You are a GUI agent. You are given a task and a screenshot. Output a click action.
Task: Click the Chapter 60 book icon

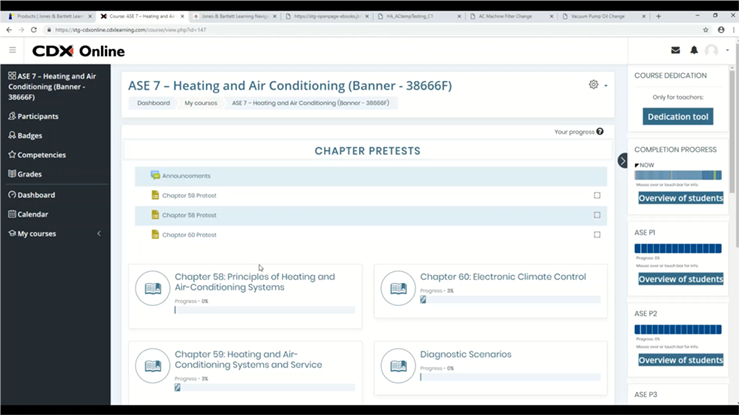[398, 288]
